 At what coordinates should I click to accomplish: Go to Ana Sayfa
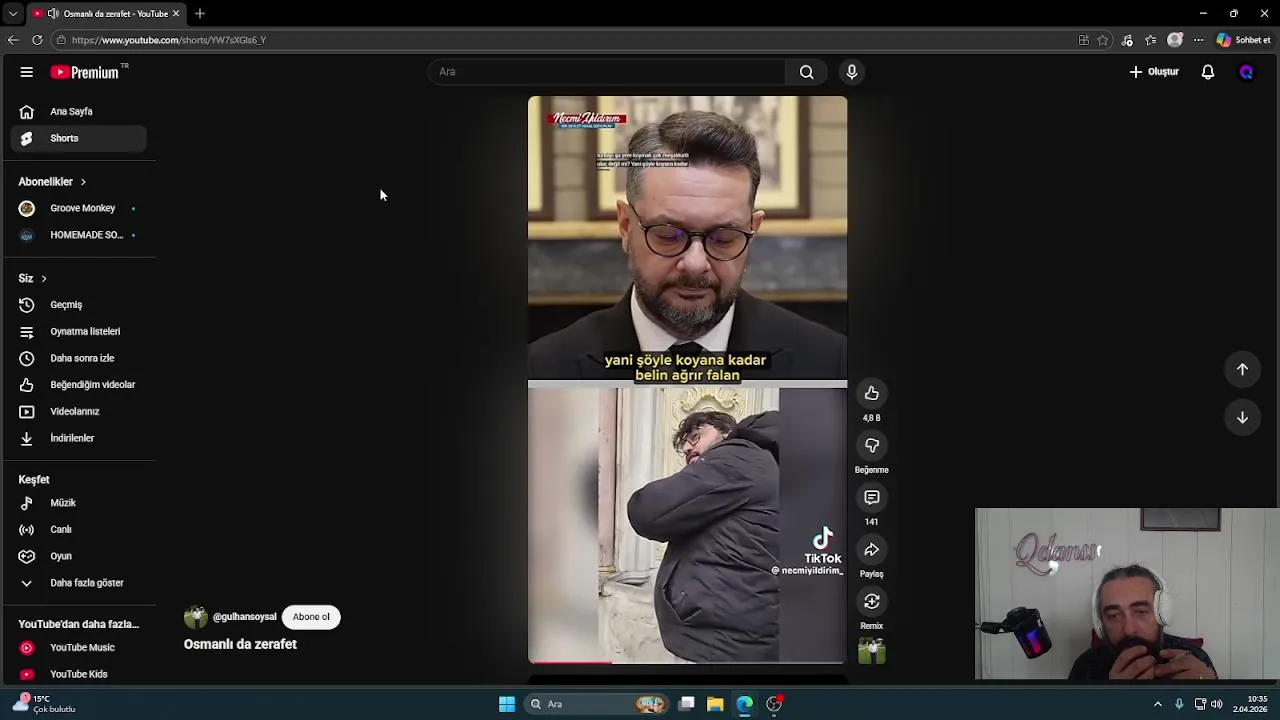(78, 112)
